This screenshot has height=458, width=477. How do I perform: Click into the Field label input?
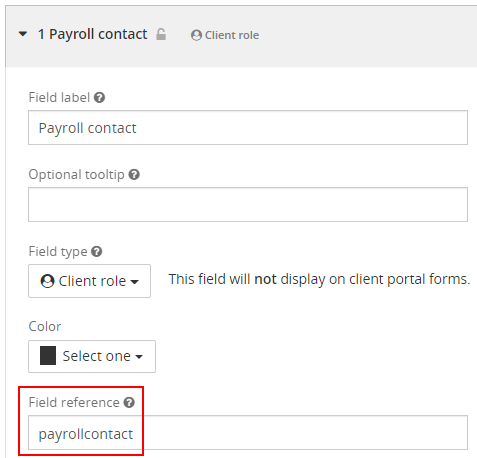tap(248, 128)
